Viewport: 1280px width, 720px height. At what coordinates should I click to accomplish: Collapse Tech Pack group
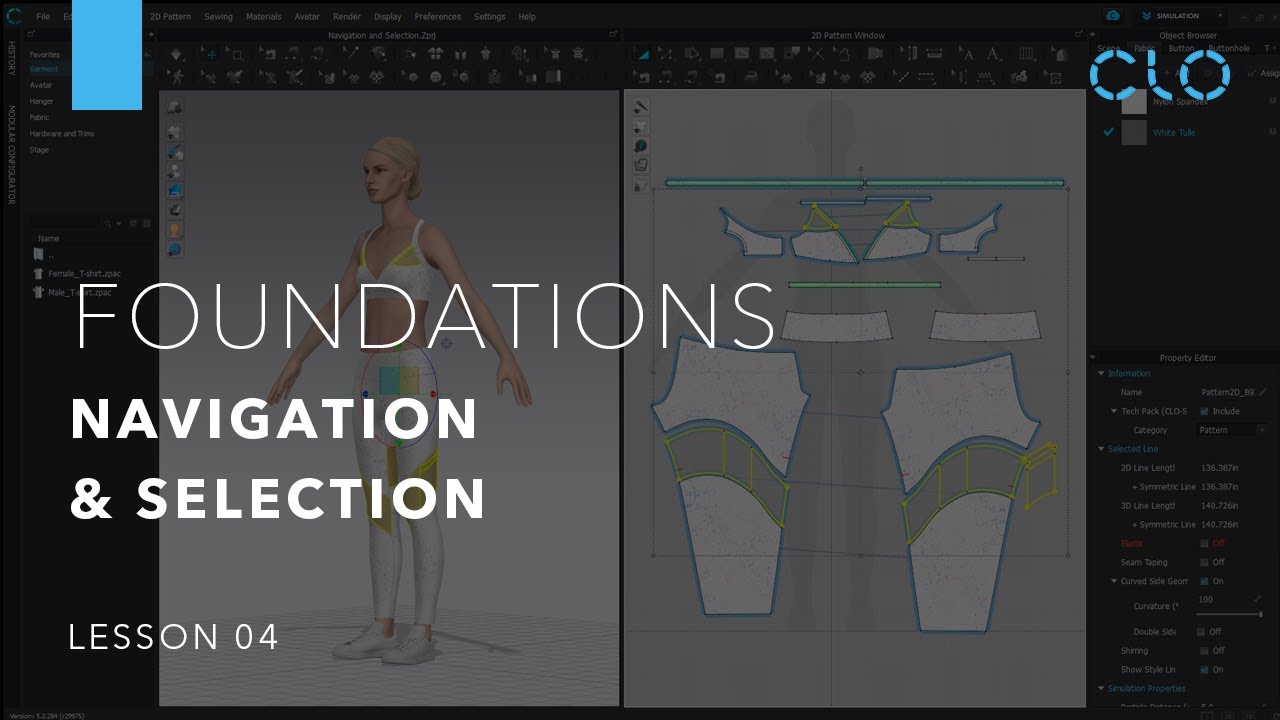[x=1114, y=411]
